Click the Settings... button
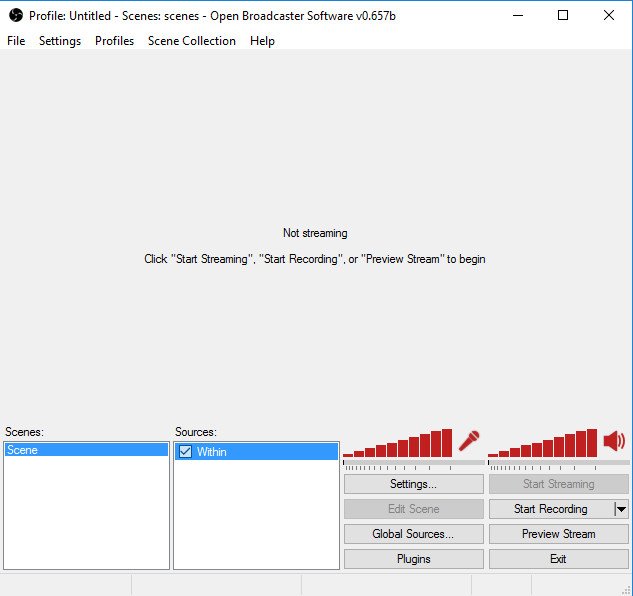 [414, 484]
